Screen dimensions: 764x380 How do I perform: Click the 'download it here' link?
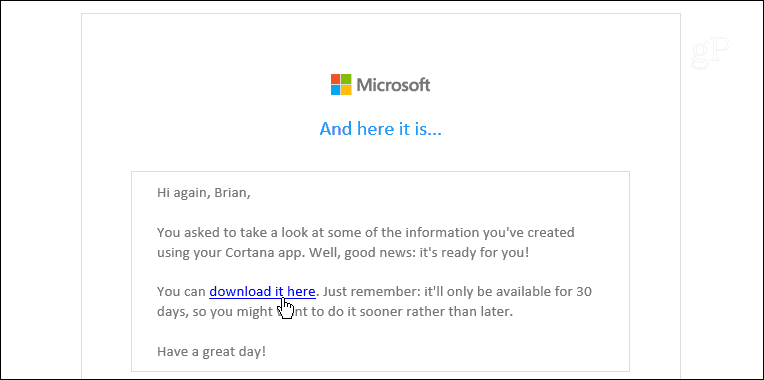(263, 291)
